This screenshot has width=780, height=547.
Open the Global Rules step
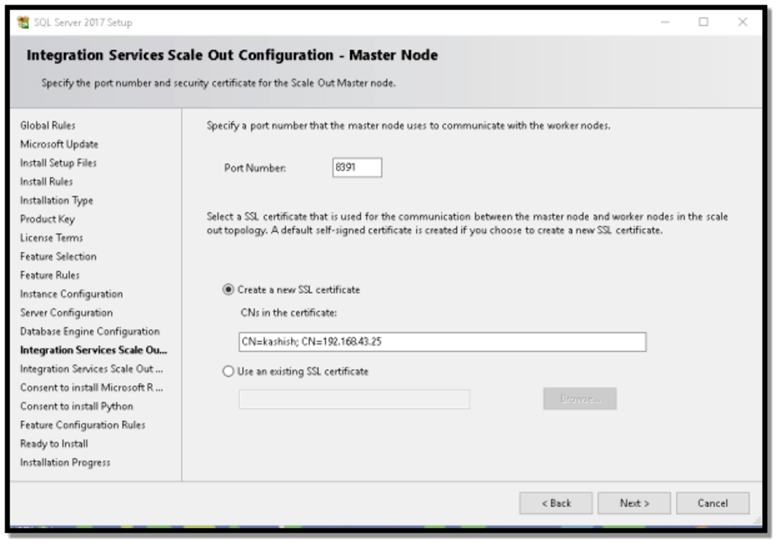click(48, 125)
